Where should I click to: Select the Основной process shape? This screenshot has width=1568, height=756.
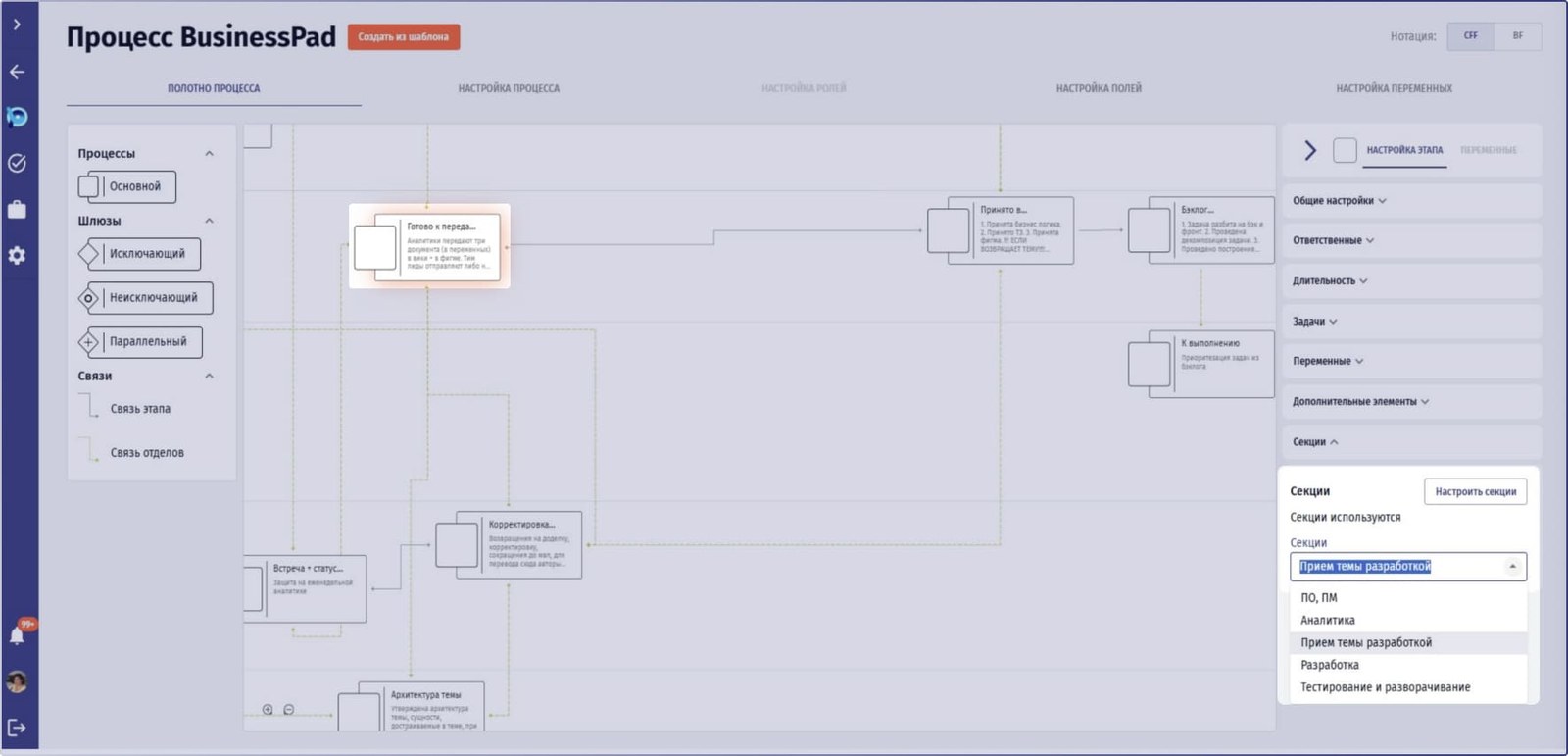pyautogui.click(x=127, y=186)
